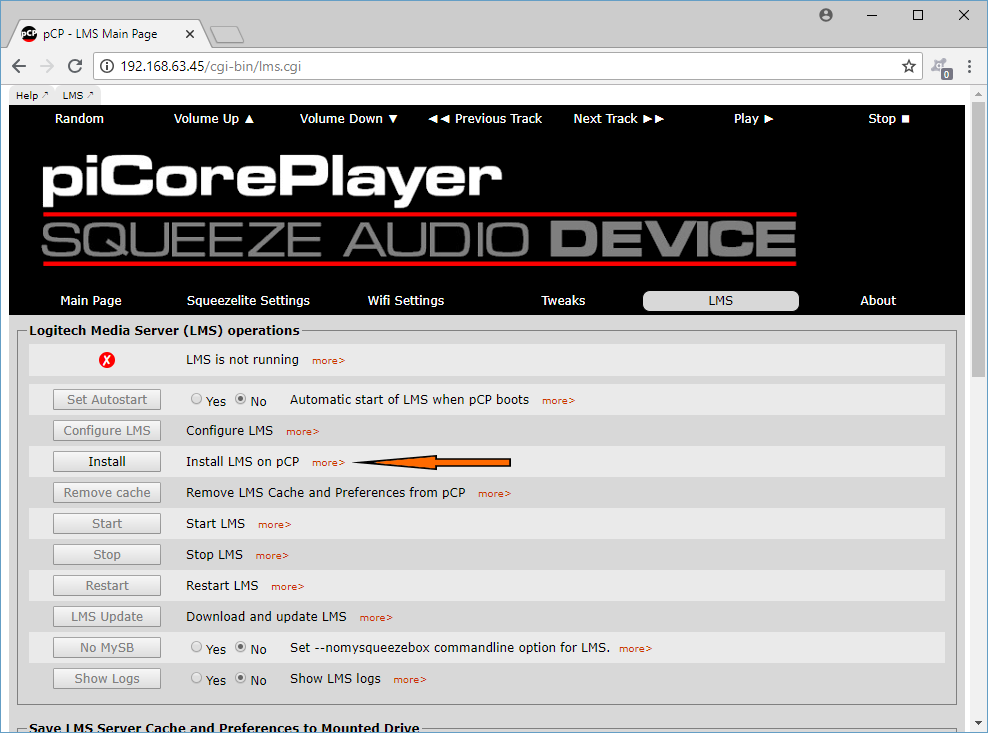988x733 pixels.
Task: Click the Stop button in LMS operations
Action: tap(106, 554)
